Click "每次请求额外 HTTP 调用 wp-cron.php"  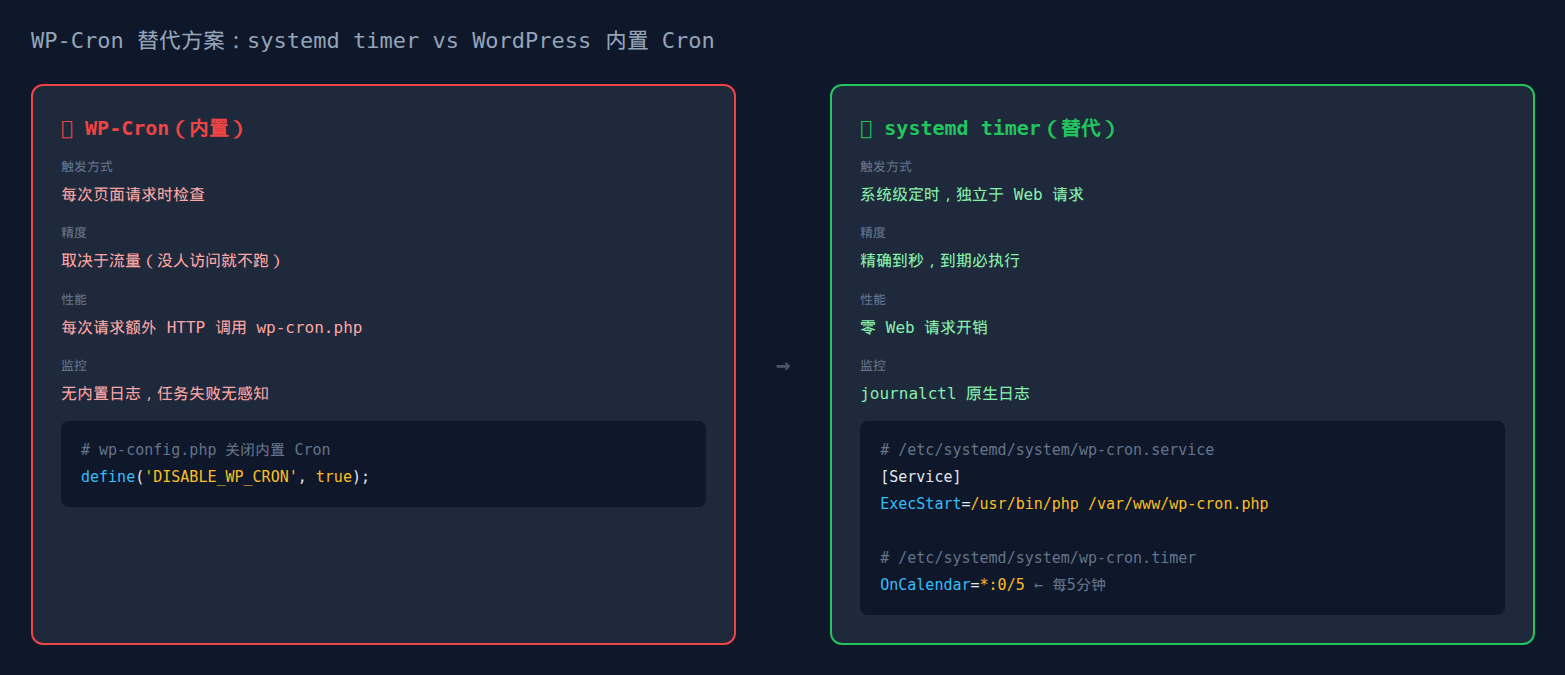[212, 328]
